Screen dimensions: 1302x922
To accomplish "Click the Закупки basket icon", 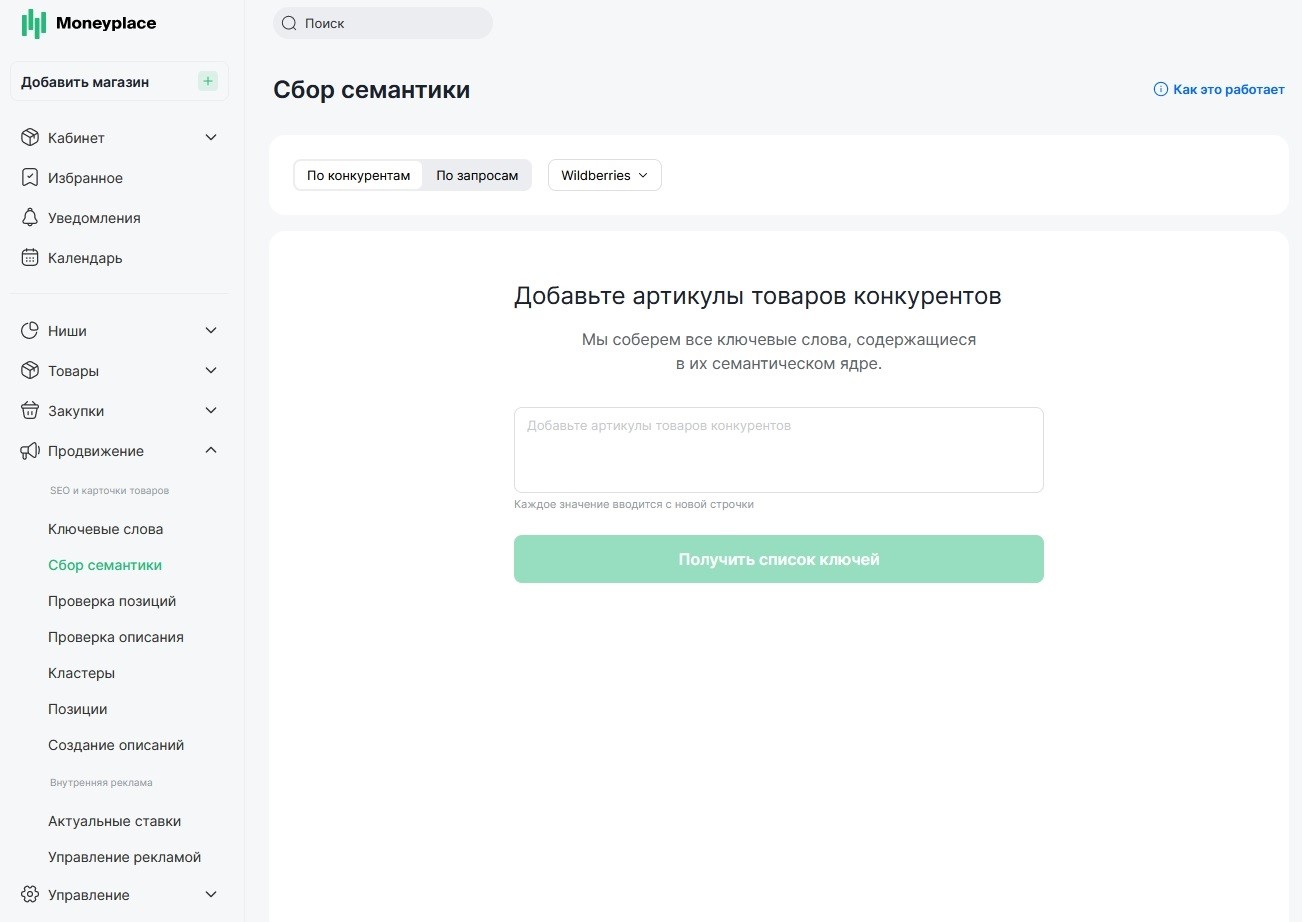I will [30, 411].
